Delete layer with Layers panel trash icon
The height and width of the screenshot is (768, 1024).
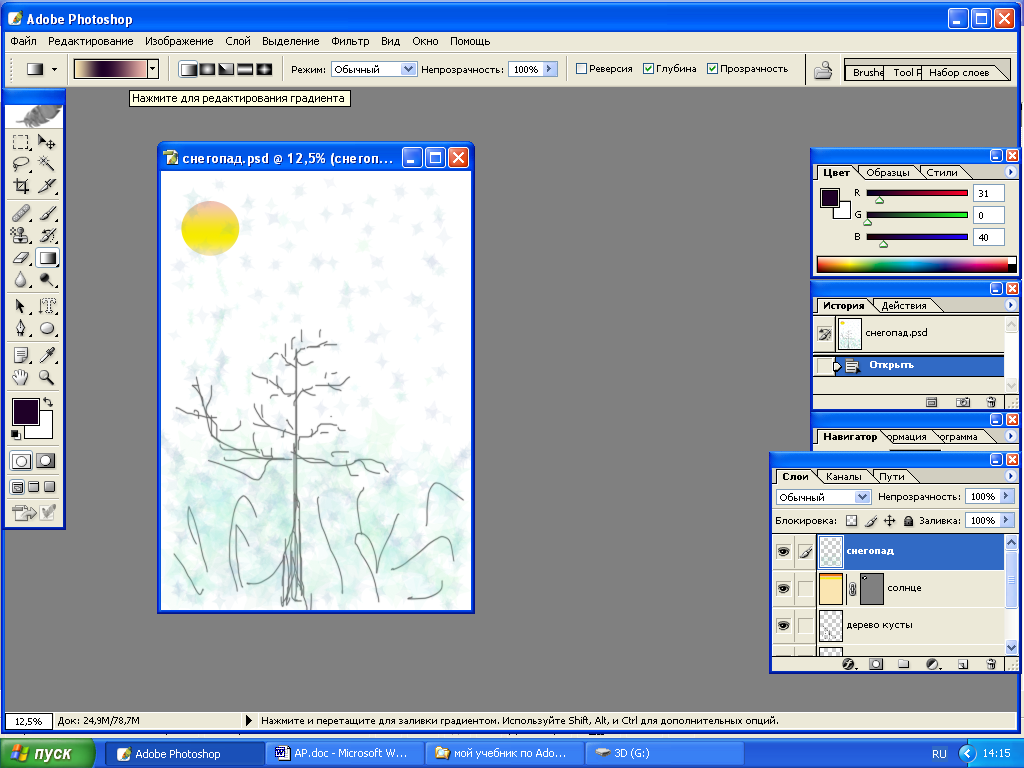991,664
